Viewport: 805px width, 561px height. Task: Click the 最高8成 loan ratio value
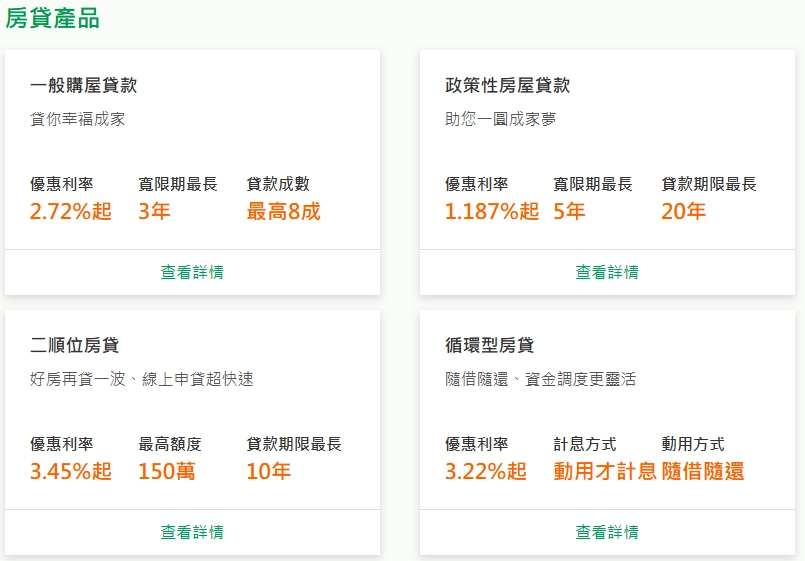[283, 211]
